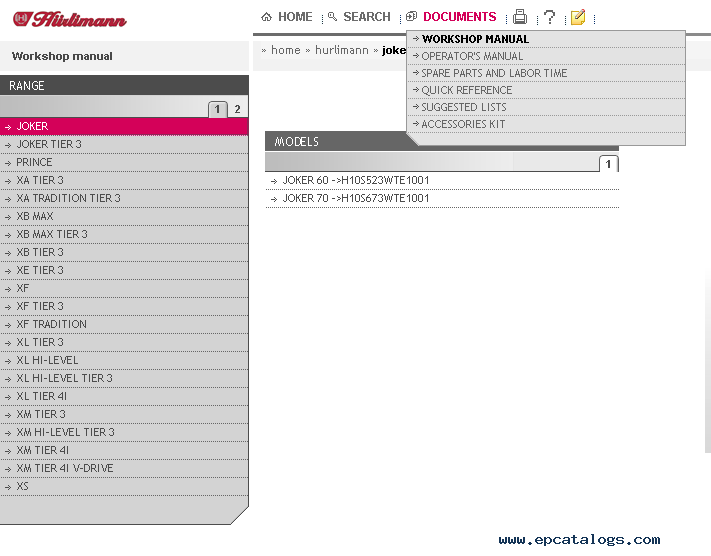
Task: Select Range page 1 tab
Action: (x=218, y=109)
